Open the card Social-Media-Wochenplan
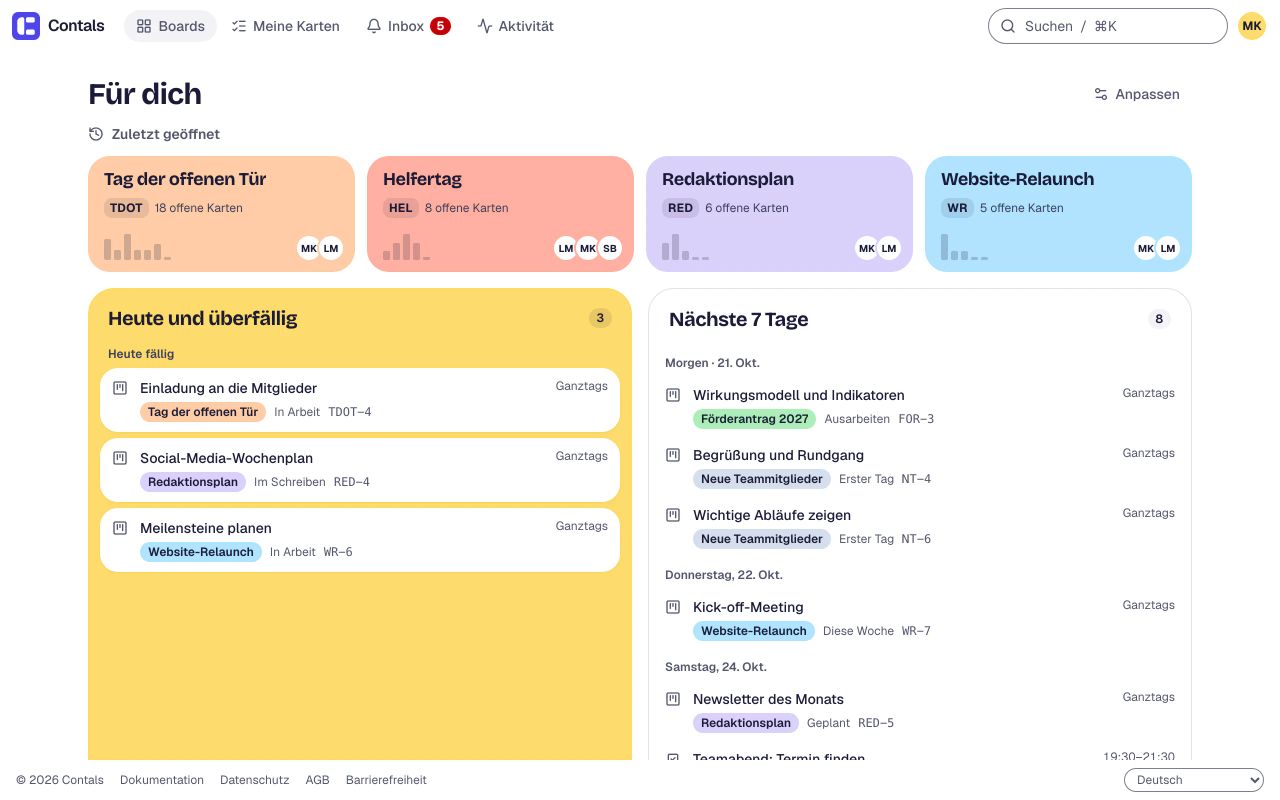1280x800 pixels. click(360, 470)
